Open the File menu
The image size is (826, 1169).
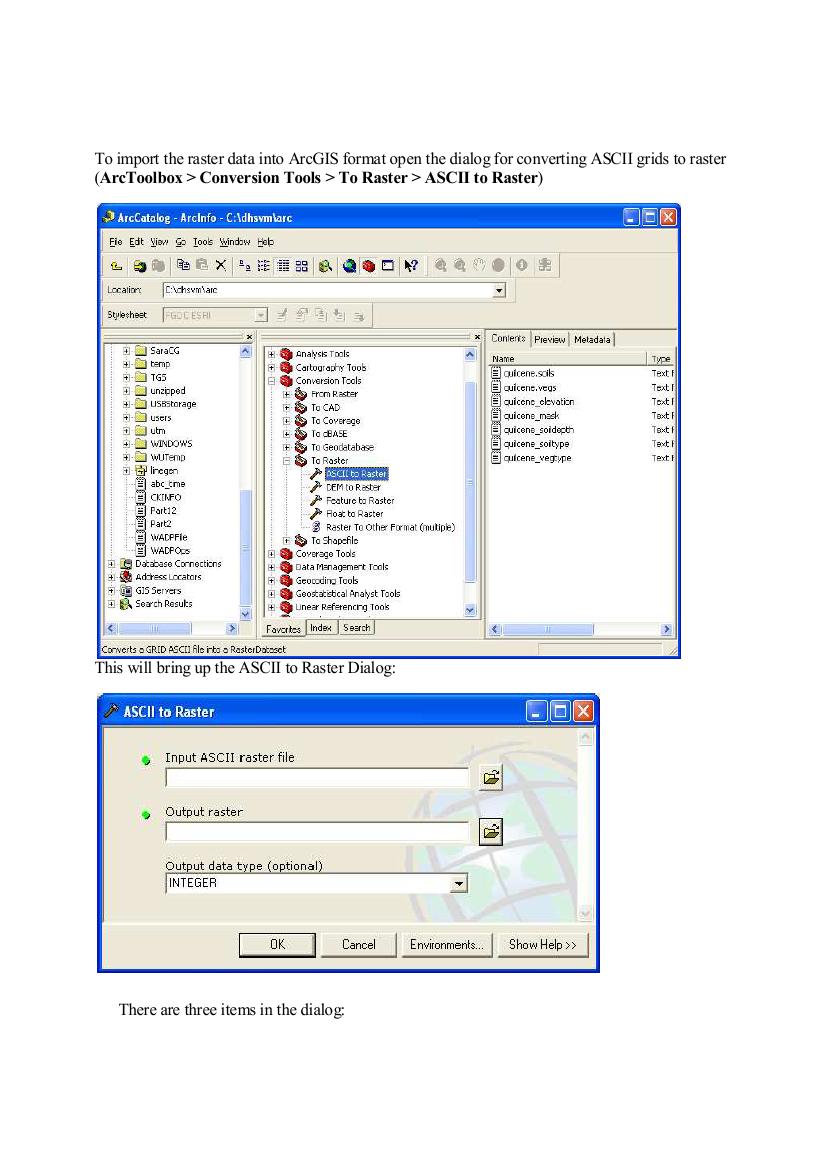click(116, 242)
